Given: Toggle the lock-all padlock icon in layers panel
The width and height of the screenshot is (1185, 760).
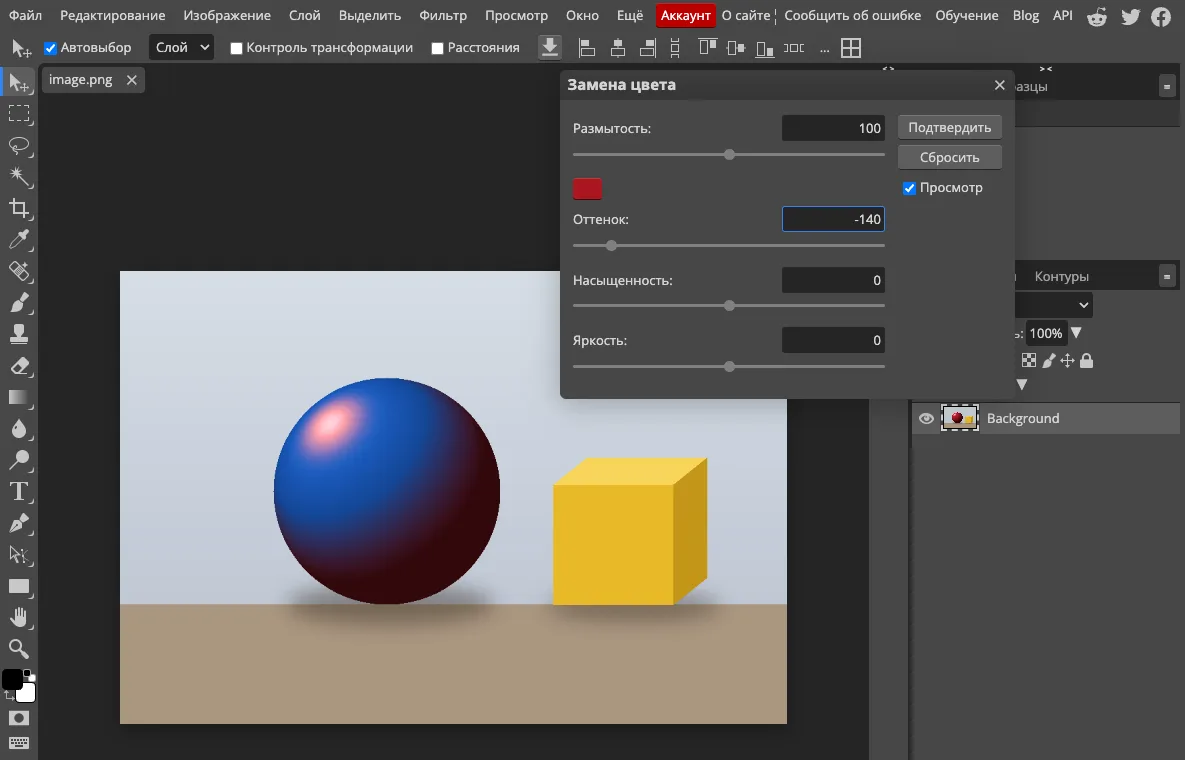Looking at the screenshot, I should (x=1087, y=361).
